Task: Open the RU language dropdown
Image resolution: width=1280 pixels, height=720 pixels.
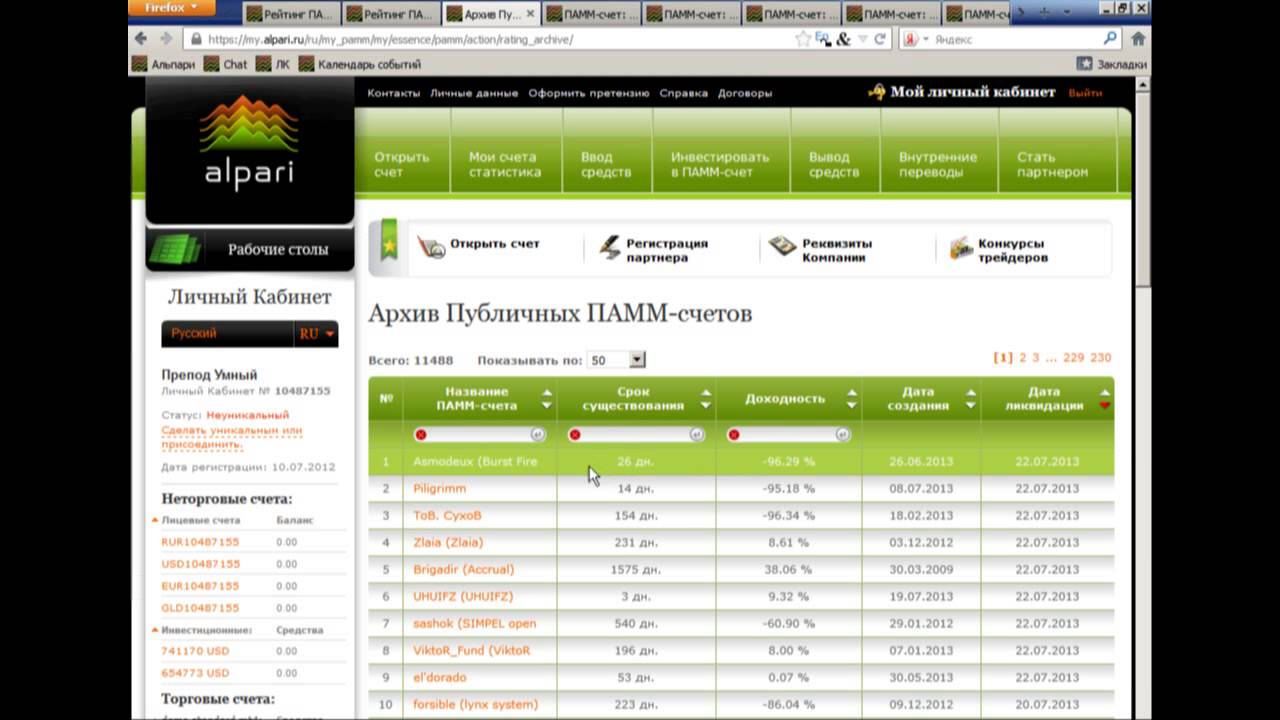Action: click(316, 334)
